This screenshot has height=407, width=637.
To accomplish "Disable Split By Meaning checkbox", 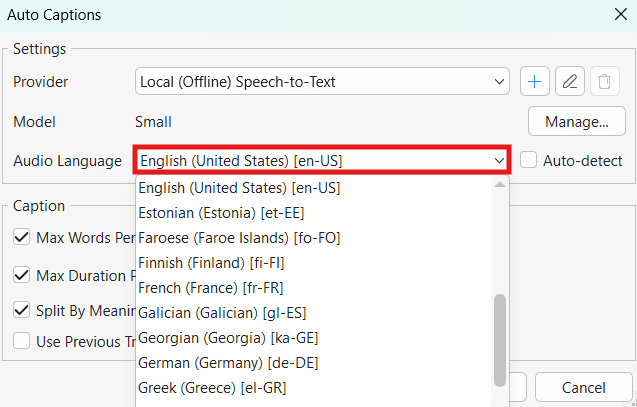I will pyautogui.click(x=22, y=310).
